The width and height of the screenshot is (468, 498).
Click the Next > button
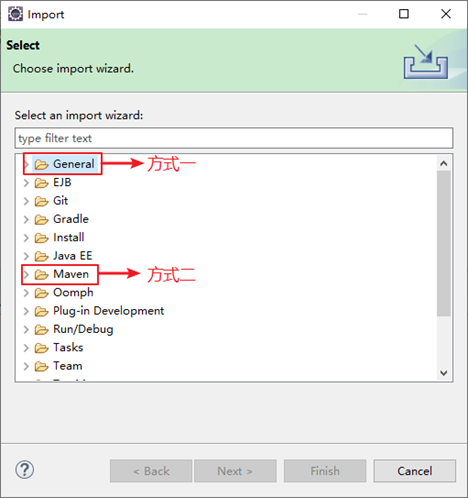[x=235, y=471]
